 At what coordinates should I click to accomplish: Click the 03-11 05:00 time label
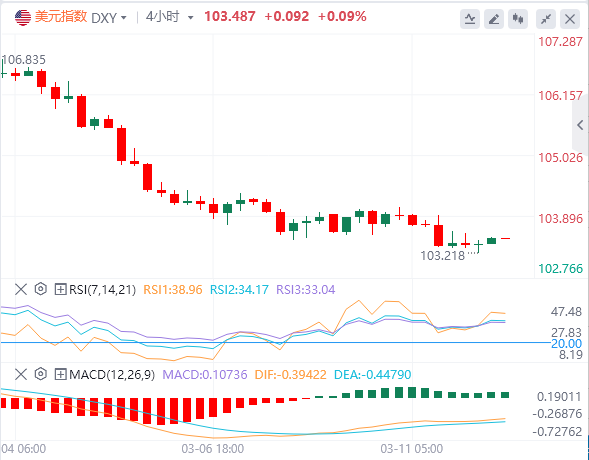[x=412, y=449]
